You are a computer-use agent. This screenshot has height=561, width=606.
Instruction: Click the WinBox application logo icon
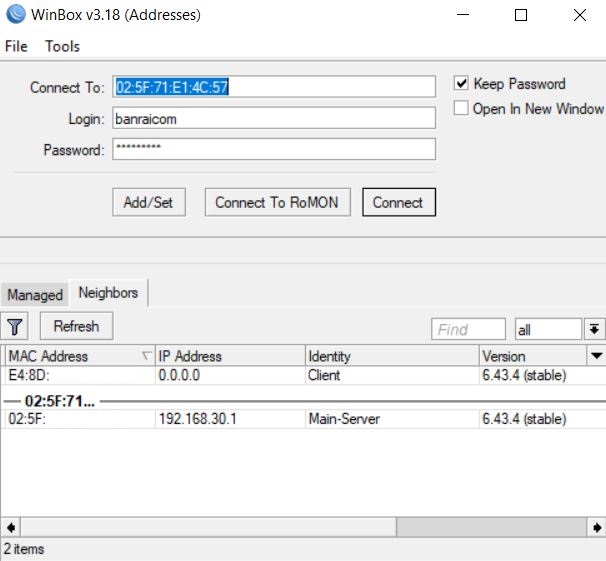16,14
